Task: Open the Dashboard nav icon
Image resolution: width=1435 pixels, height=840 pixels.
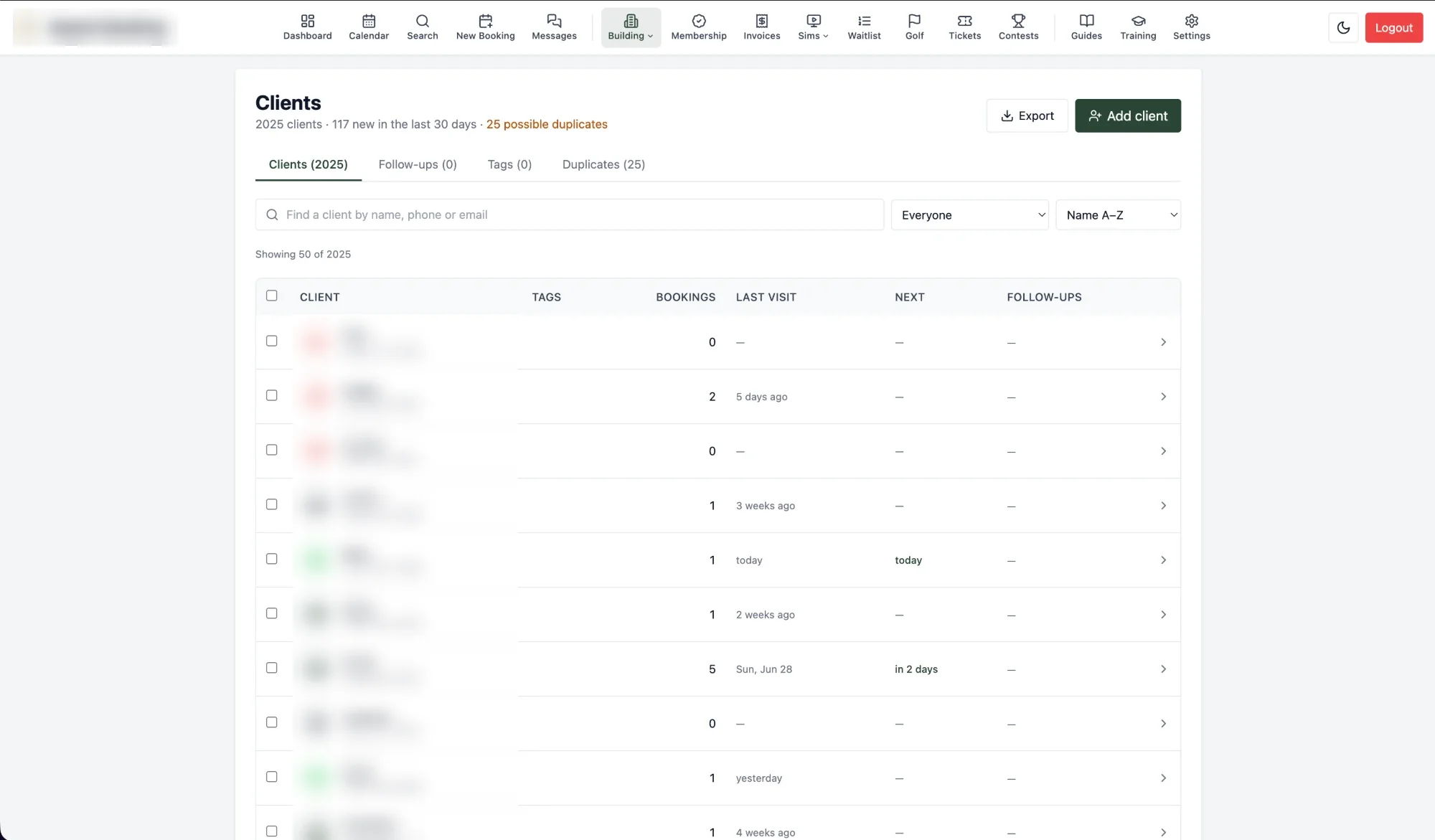Action: 307,27
